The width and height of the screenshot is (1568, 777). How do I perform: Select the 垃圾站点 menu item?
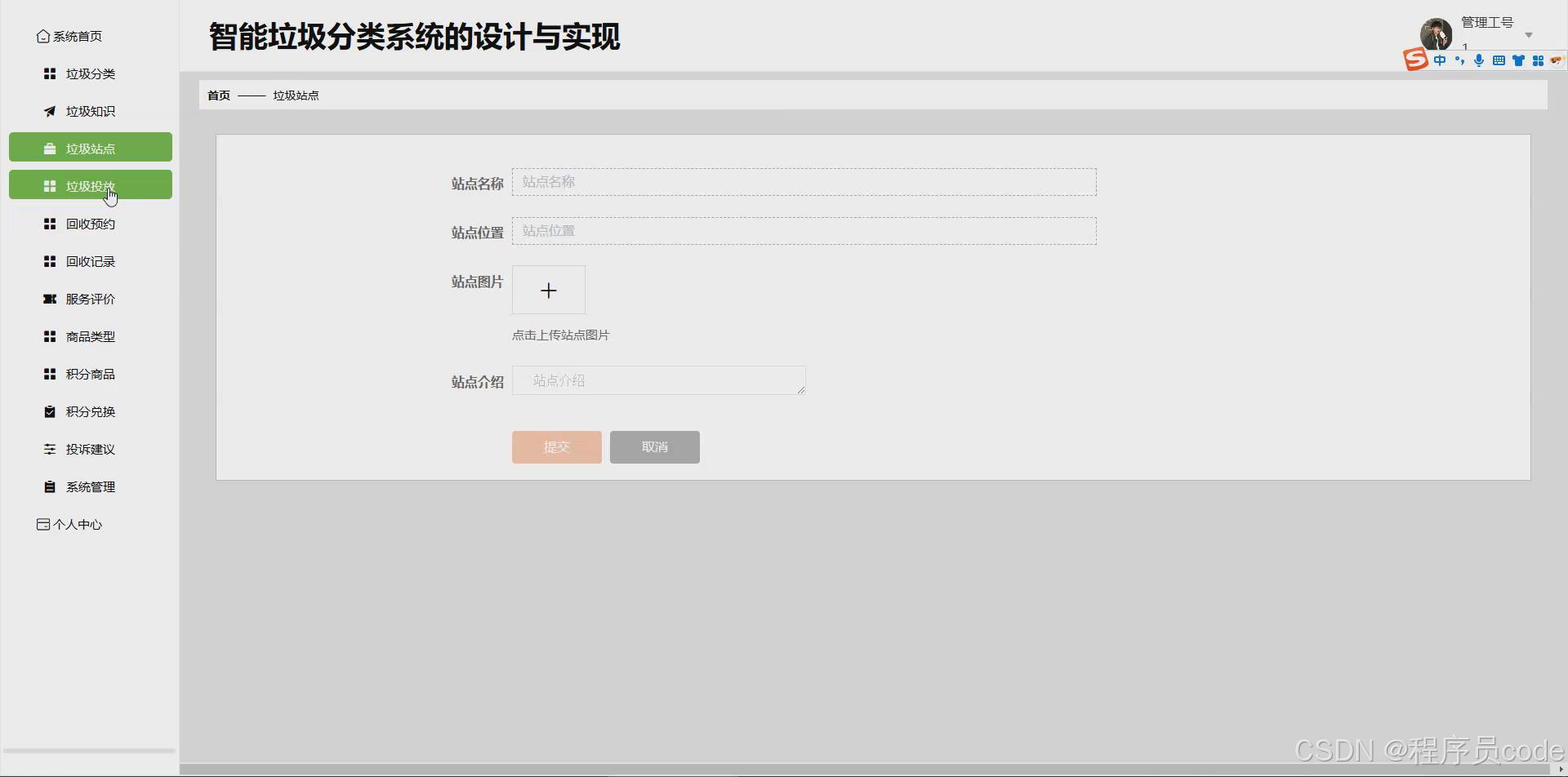90,148
